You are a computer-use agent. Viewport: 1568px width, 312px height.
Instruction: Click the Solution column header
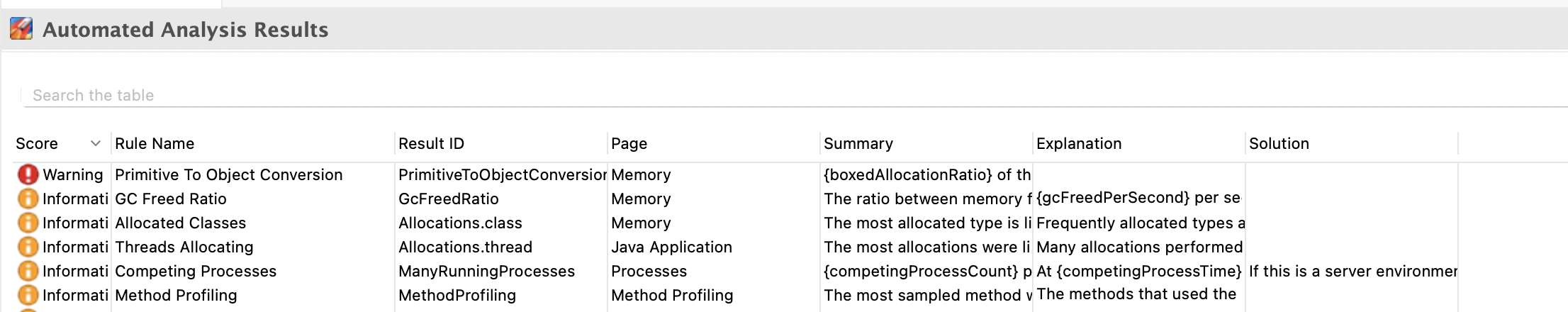coord(1278,143)
